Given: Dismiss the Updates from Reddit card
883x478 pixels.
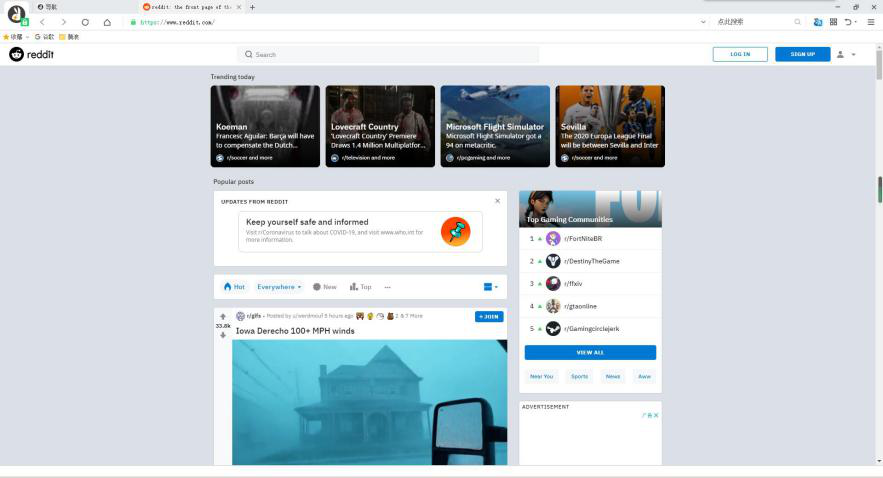Looking at the screenshot, I should coord(497,201).
